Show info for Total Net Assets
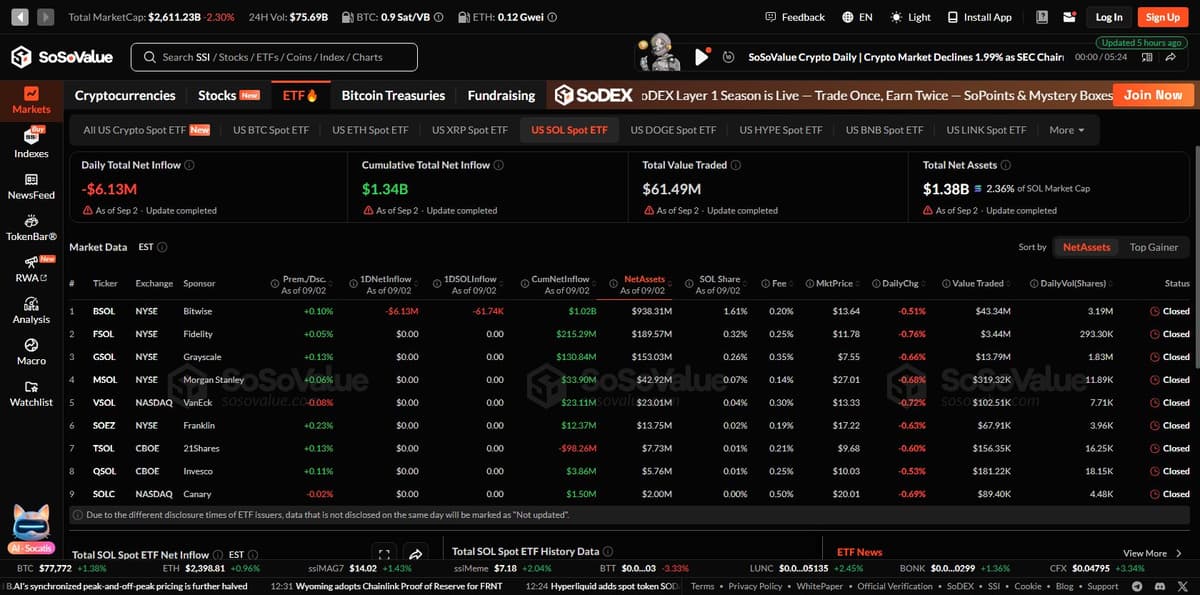Viewport: 1200px width, 595px height. [x=1006, y=165]
